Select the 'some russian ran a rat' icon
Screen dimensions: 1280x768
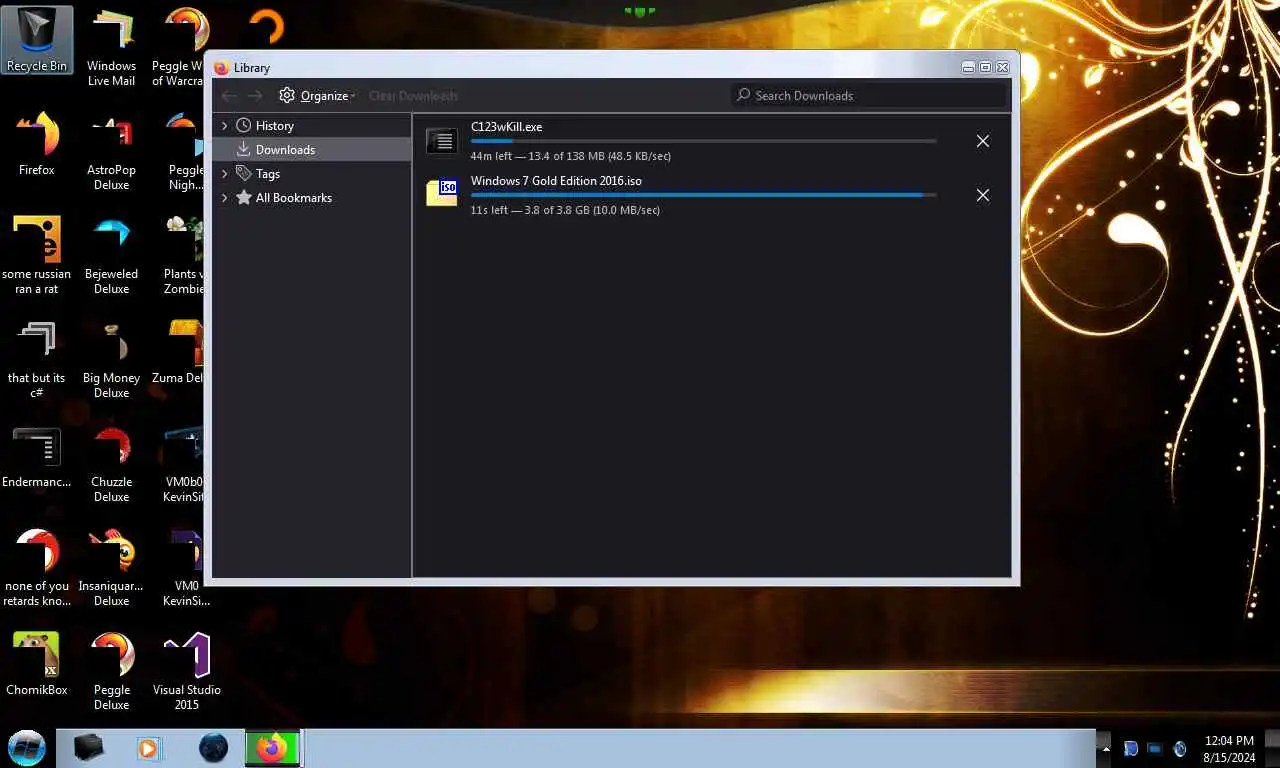coord(37,255)
